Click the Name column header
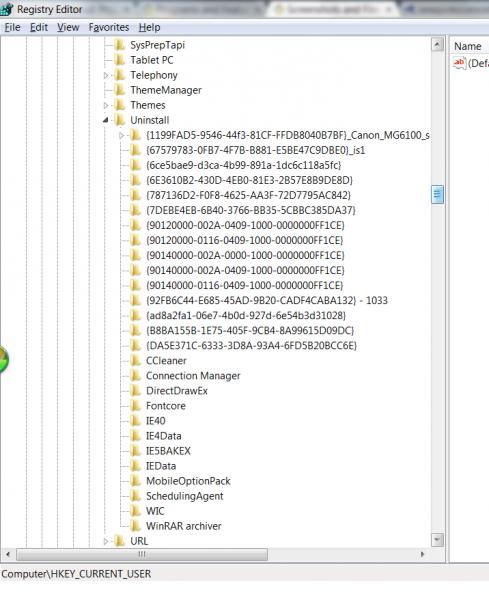Screen dimensions: 489x600 pos(469,46)
